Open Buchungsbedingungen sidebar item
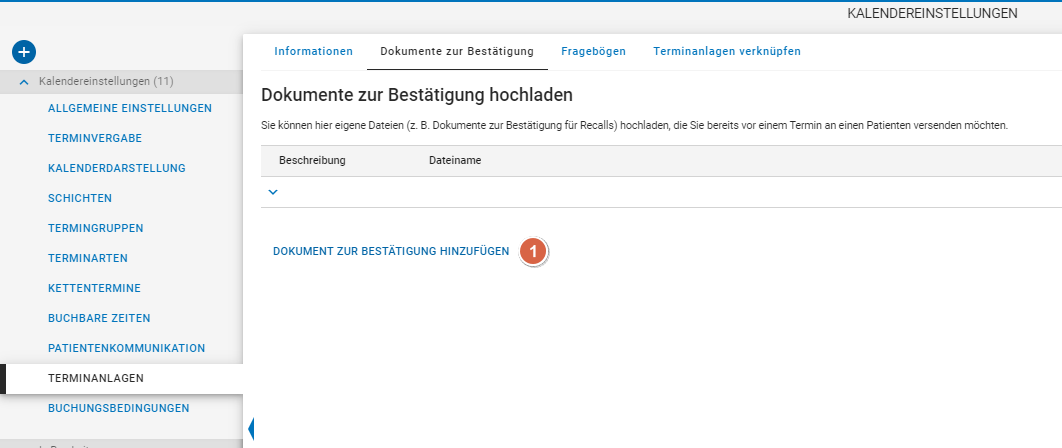This screenshot has width=1062, height=448. tap(118, 408)
